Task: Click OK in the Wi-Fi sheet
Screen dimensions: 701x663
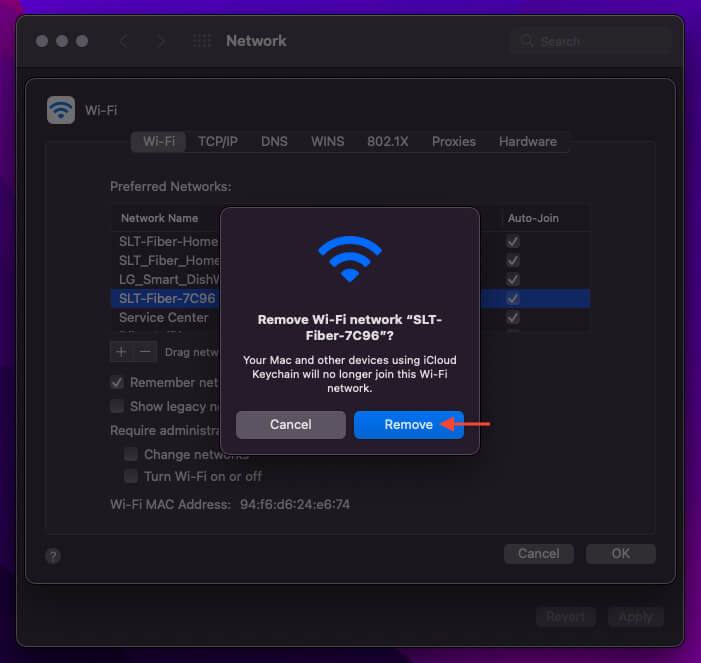Action: (621, 554)
